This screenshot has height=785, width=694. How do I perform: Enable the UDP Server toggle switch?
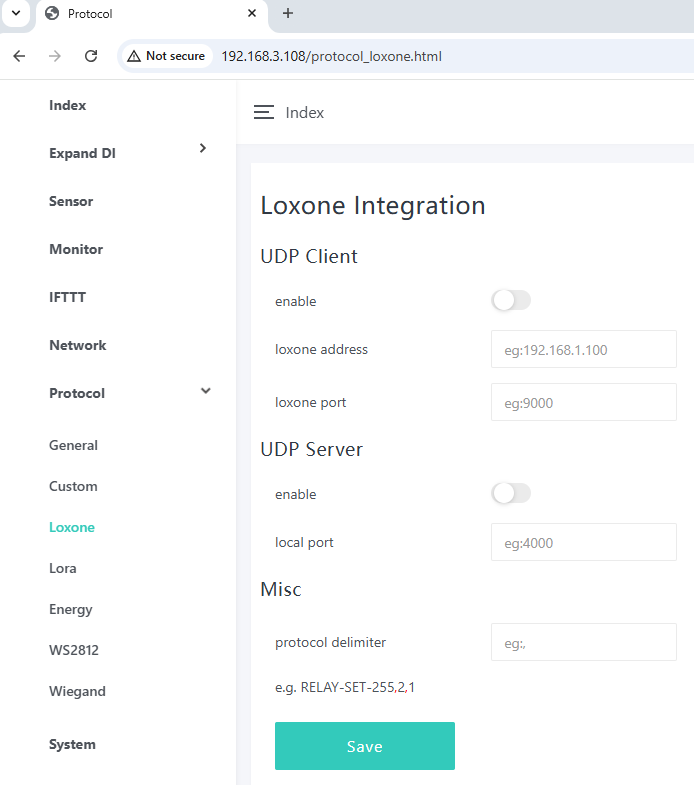(x=511, y=493)
